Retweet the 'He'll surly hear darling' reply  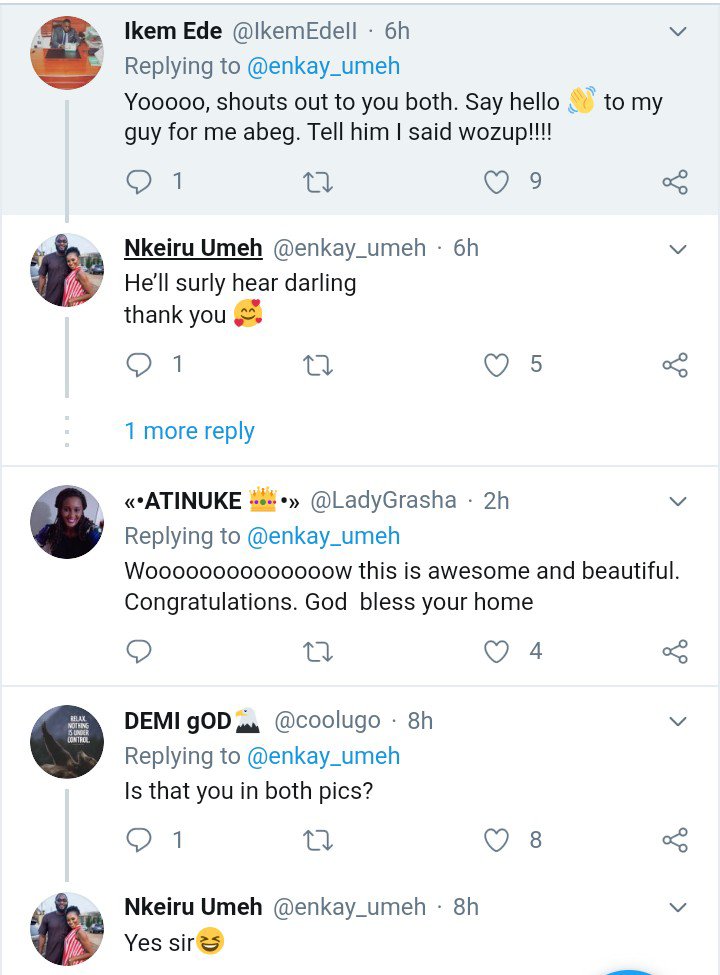point(317,365)
